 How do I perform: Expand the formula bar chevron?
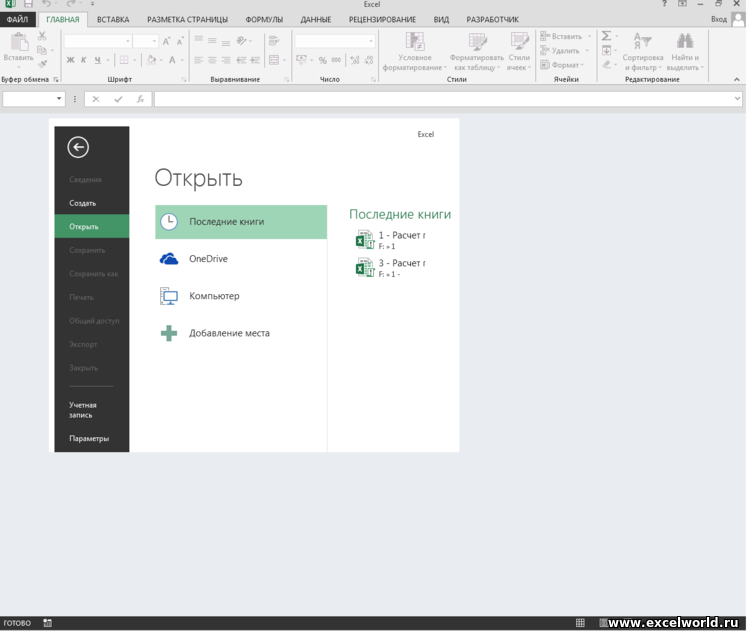point(737,99)
